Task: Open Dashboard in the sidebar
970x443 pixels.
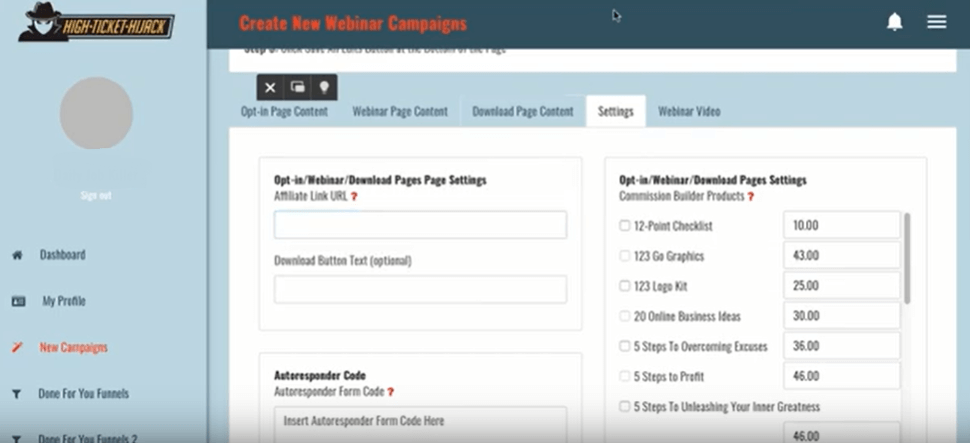Action: [62, 255]
